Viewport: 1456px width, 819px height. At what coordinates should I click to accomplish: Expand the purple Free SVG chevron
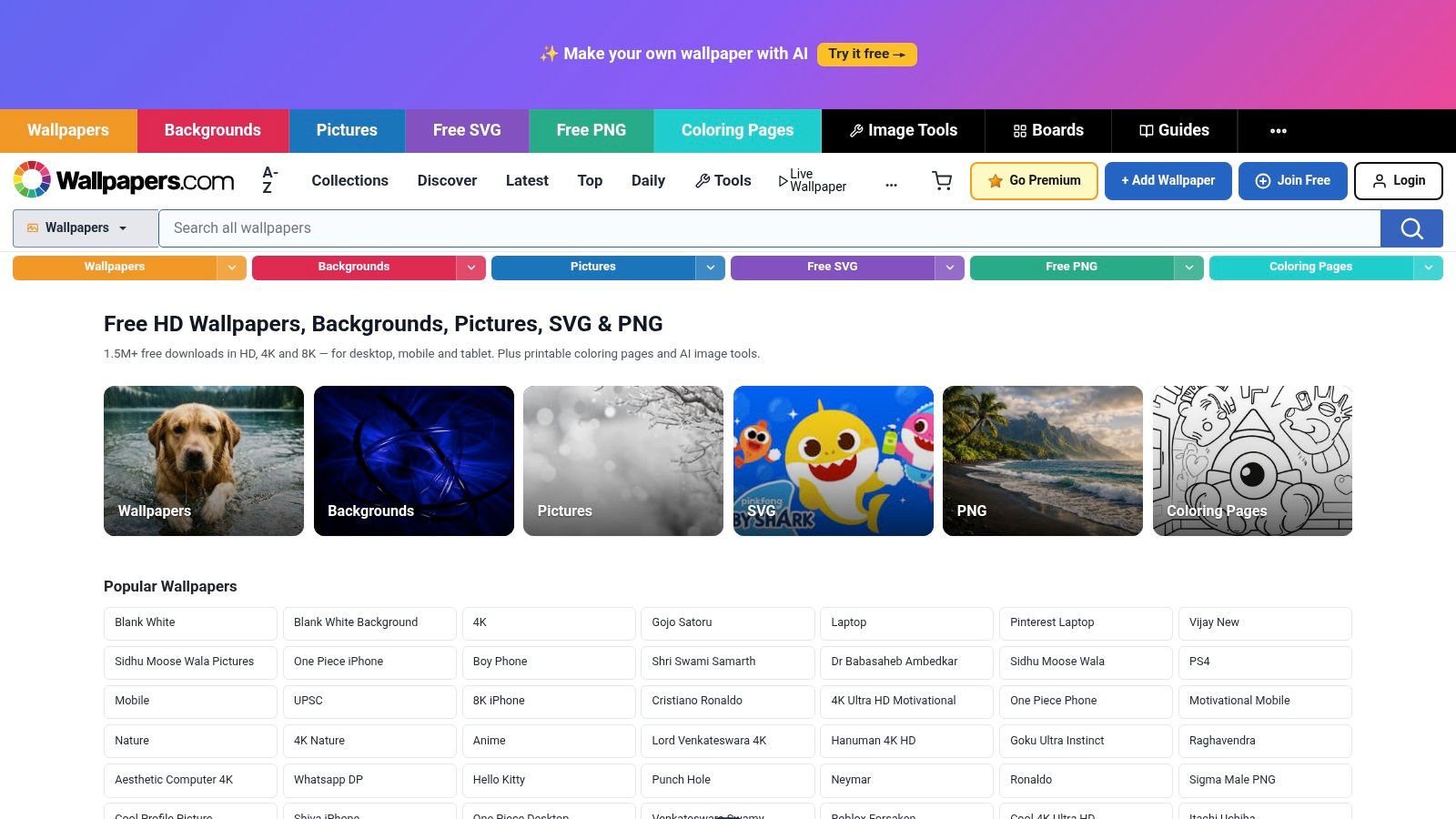(x=949, y=268)
